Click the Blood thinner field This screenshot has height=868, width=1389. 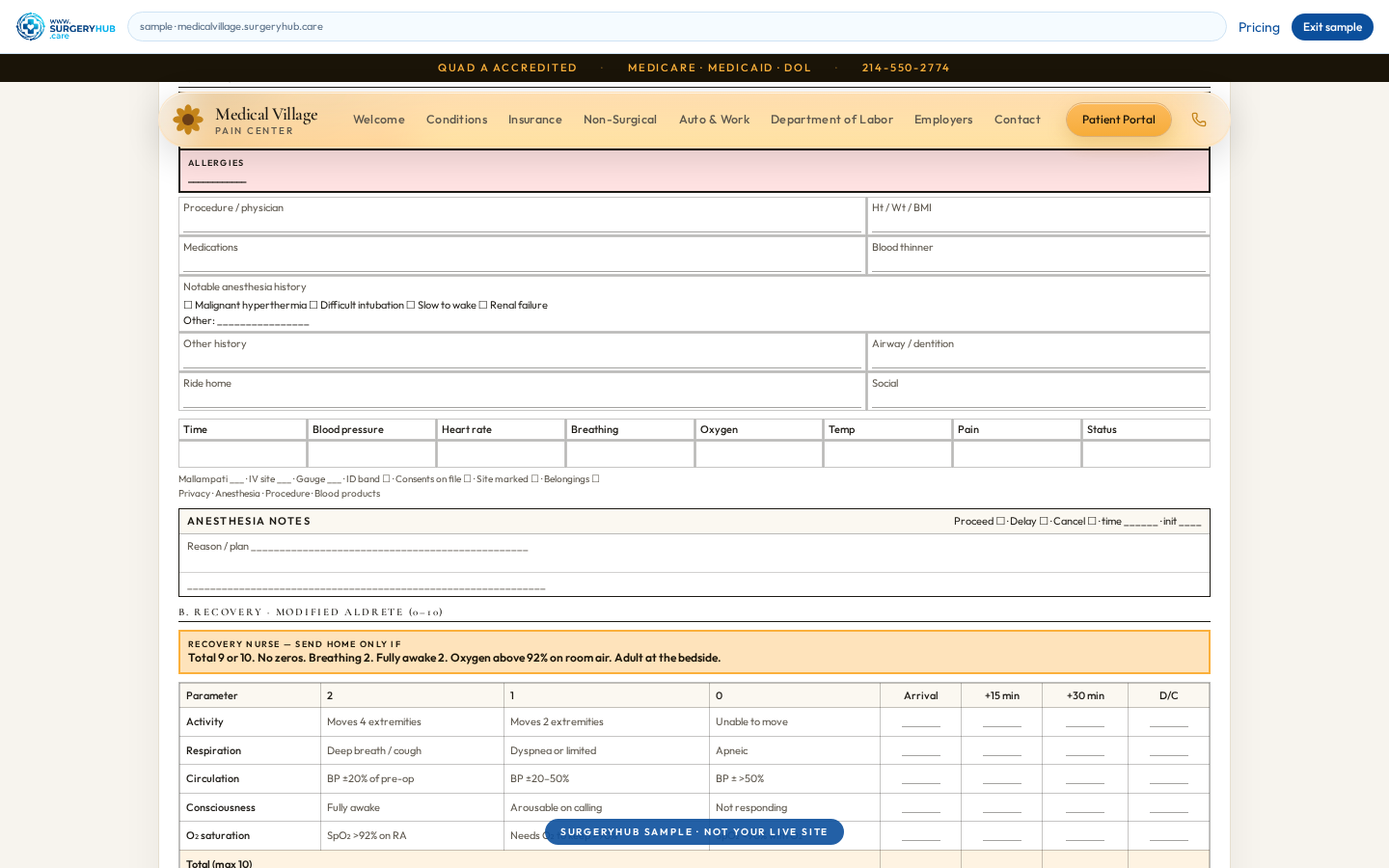(1039, 256)
